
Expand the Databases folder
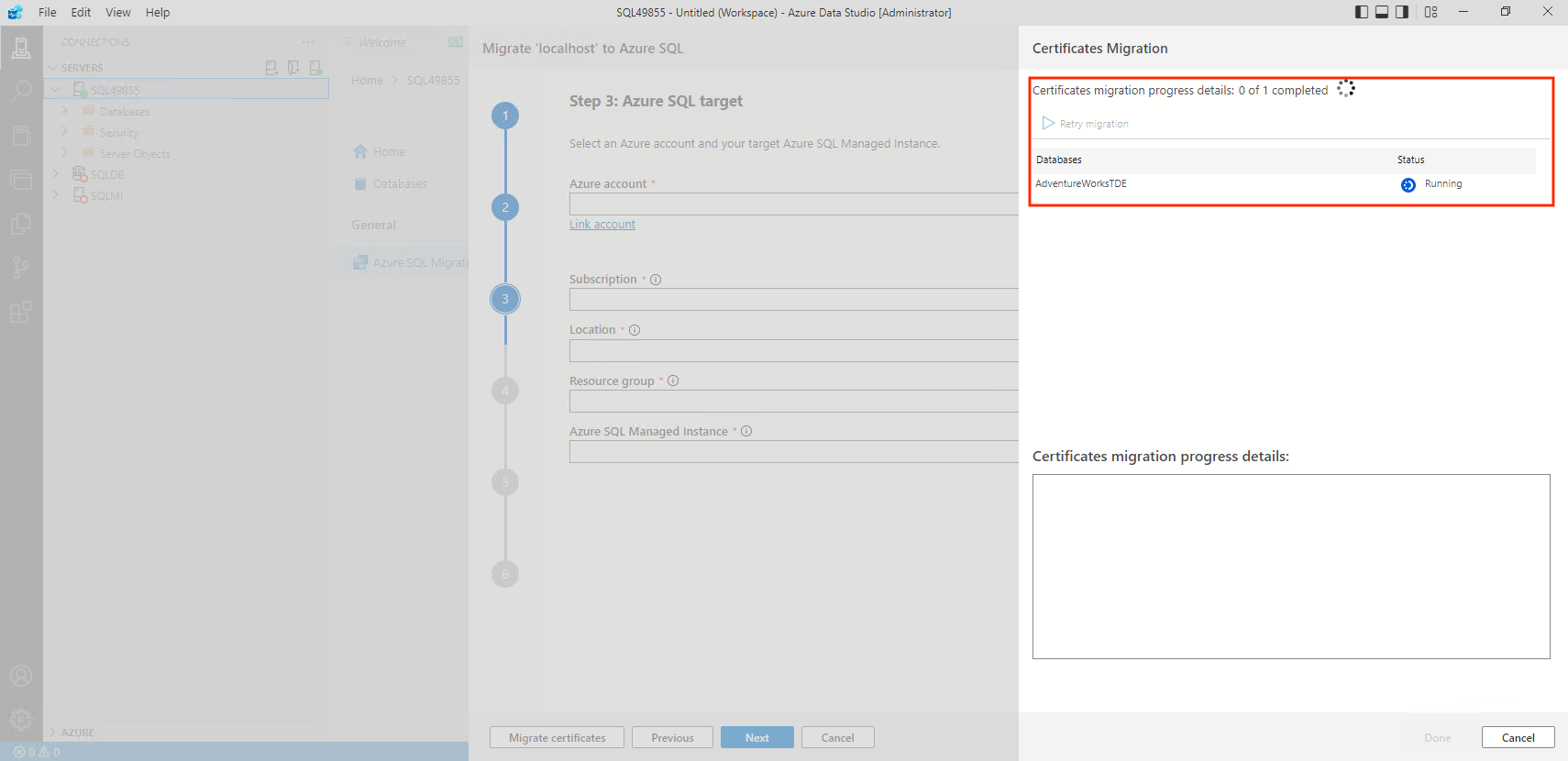coord(65,111)
